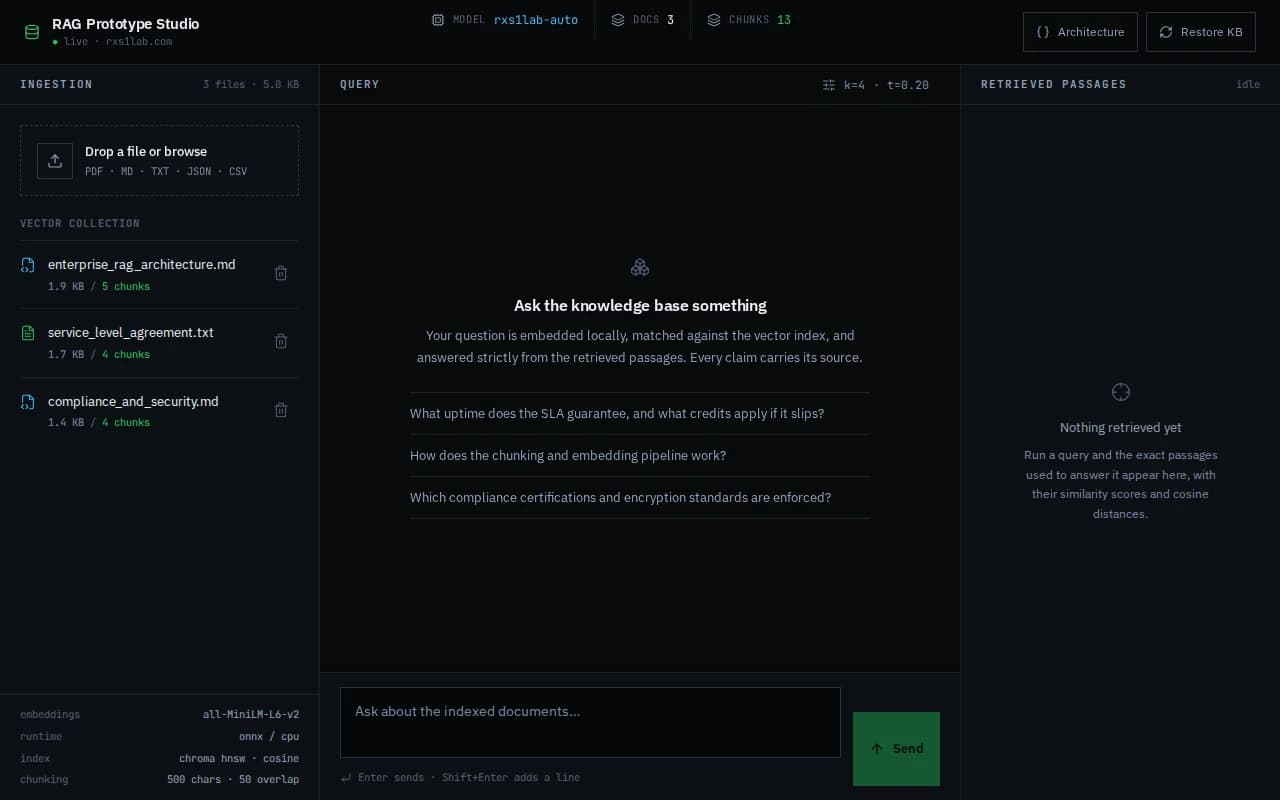Click the Nothing retrieved yet message

pos(1121,428)
